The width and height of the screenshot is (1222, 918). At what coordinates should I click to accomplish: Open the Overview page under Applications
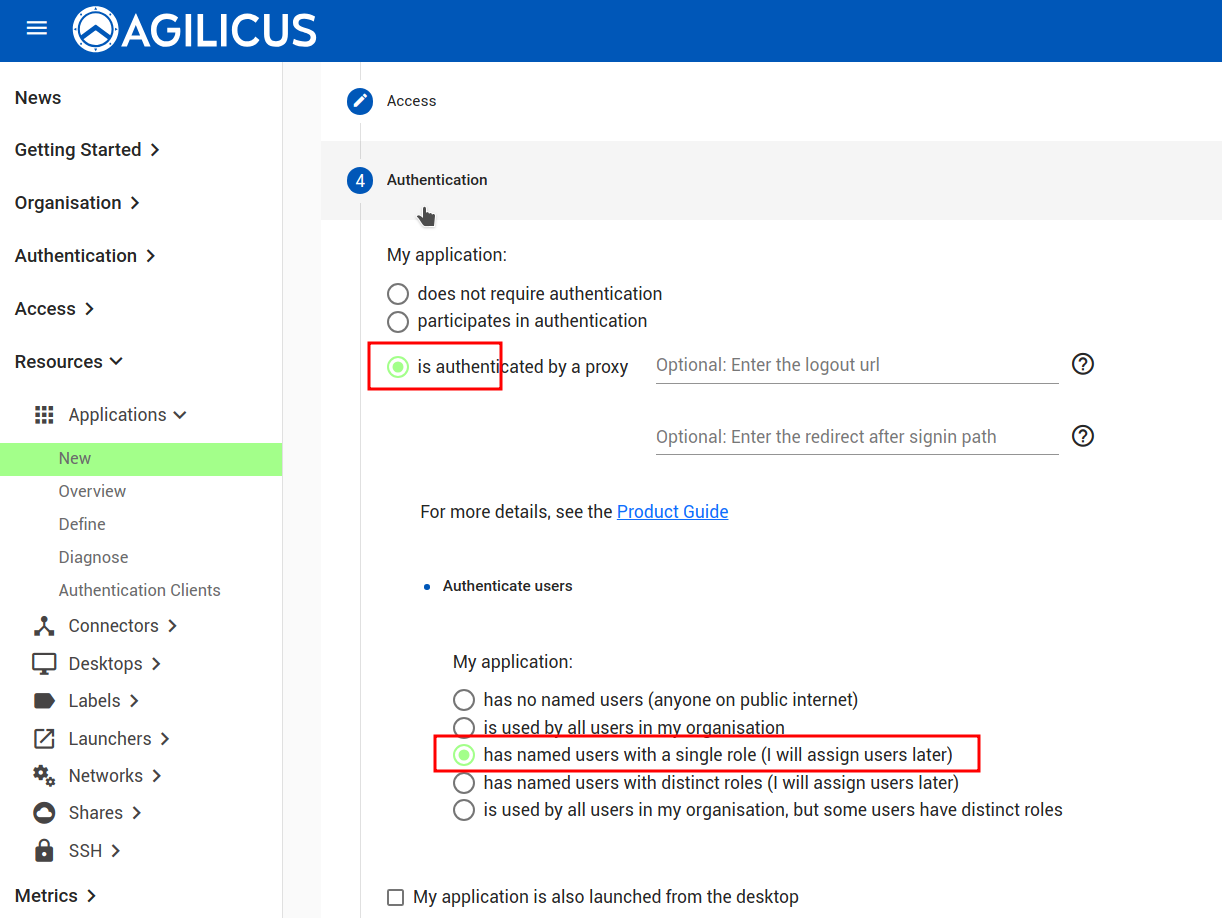(x=92, y=491)
